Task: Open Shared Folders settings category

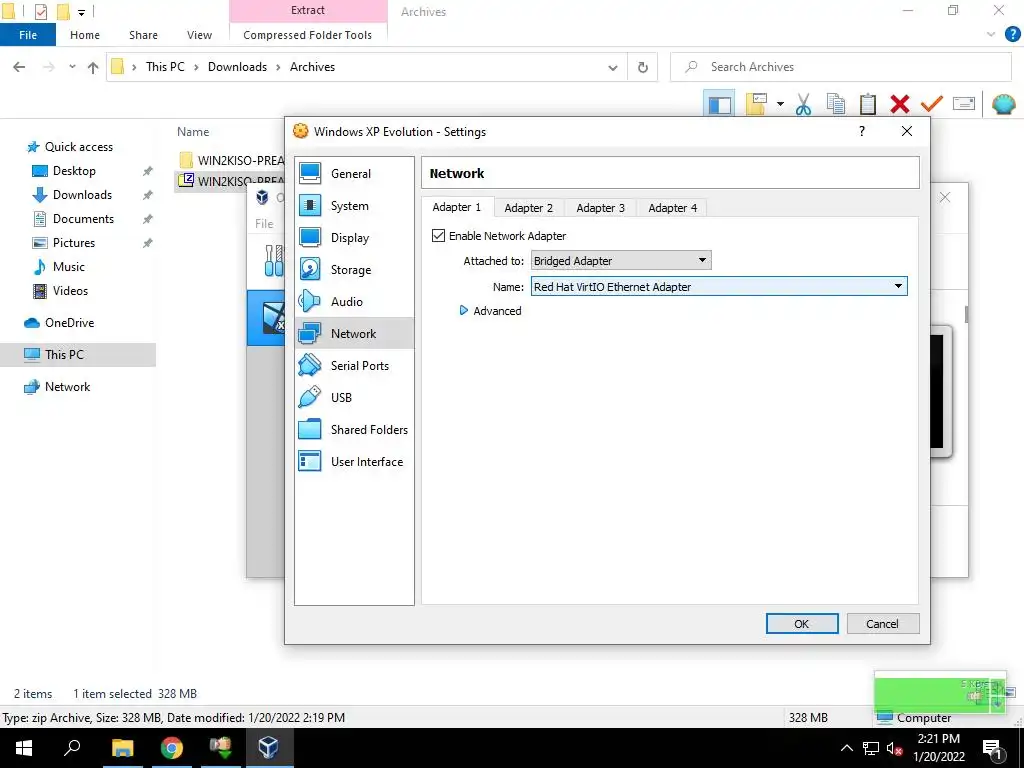Action: pos(354,429)
